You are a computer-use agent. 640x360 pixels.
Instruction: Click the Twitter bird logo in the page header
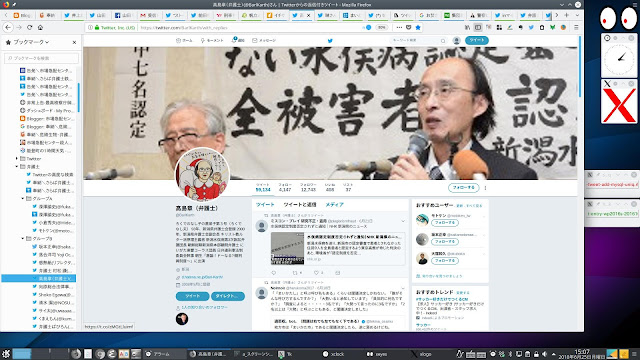point(330,40)
